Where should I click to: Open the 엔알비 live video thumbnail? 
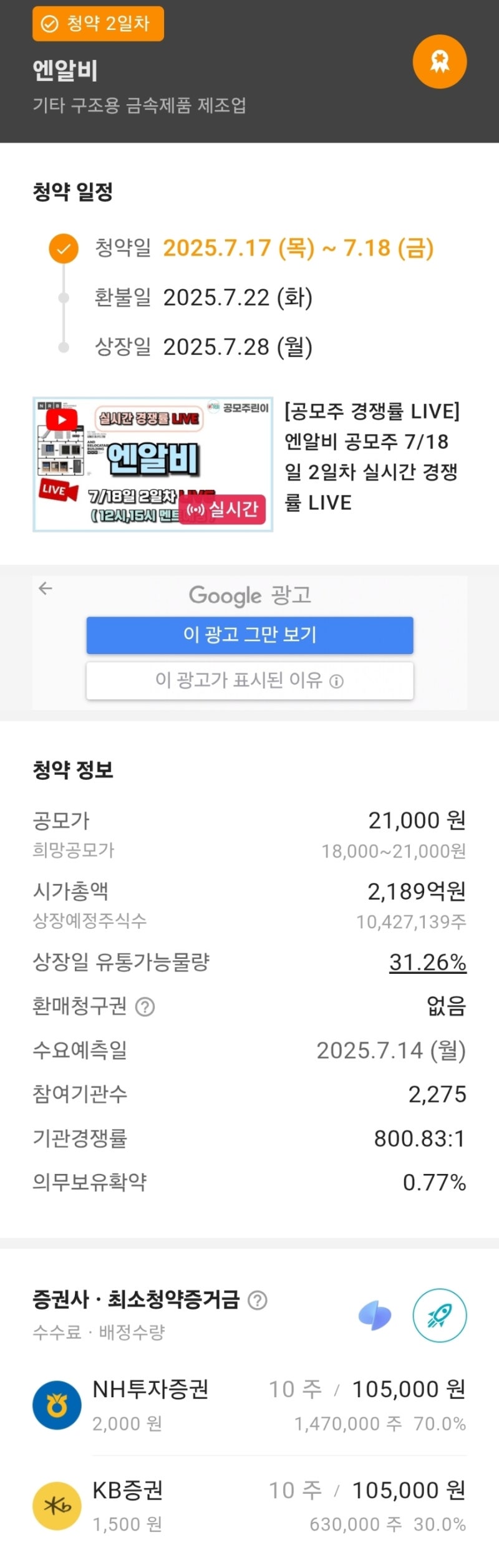click(x=153, y=464)
